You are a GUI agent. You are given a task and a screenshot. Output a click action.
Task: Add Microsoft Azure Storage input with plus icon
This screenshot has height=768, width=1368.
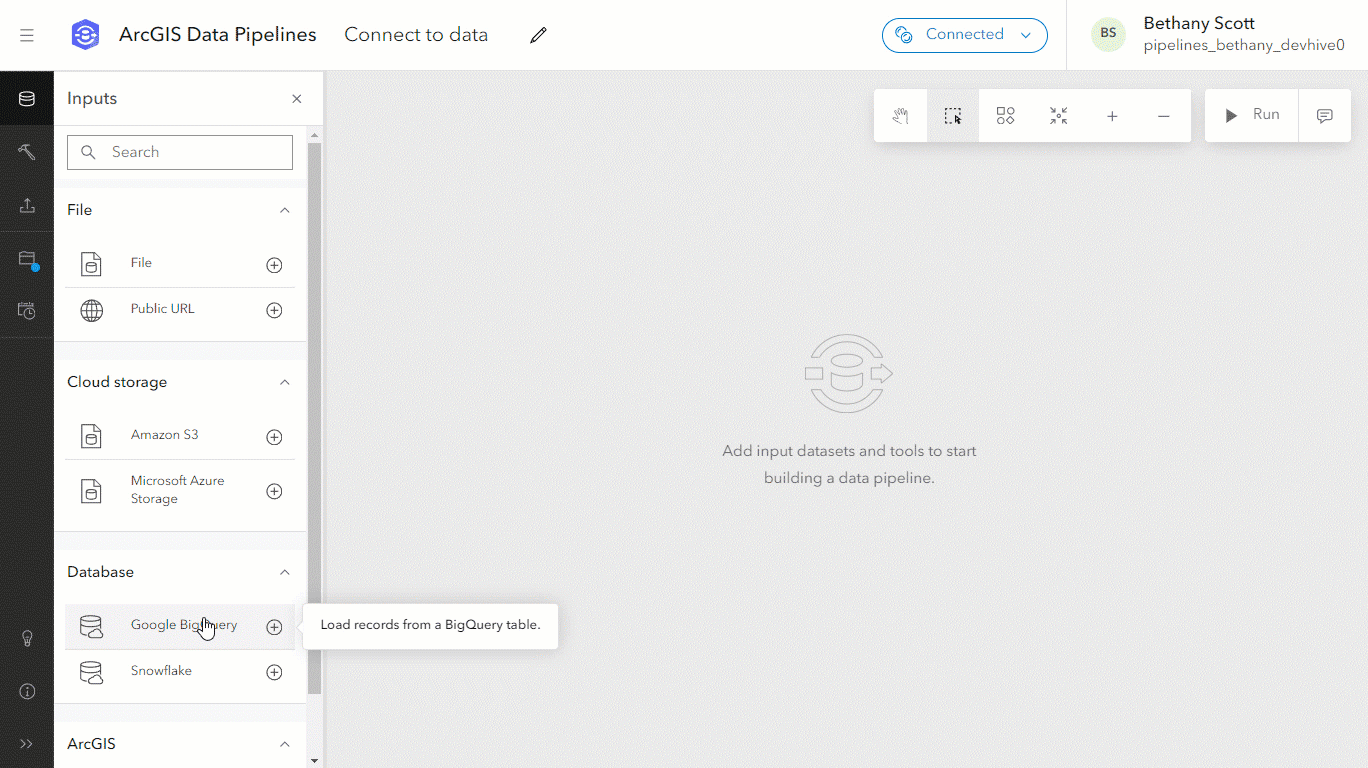(x=274, y=491)
